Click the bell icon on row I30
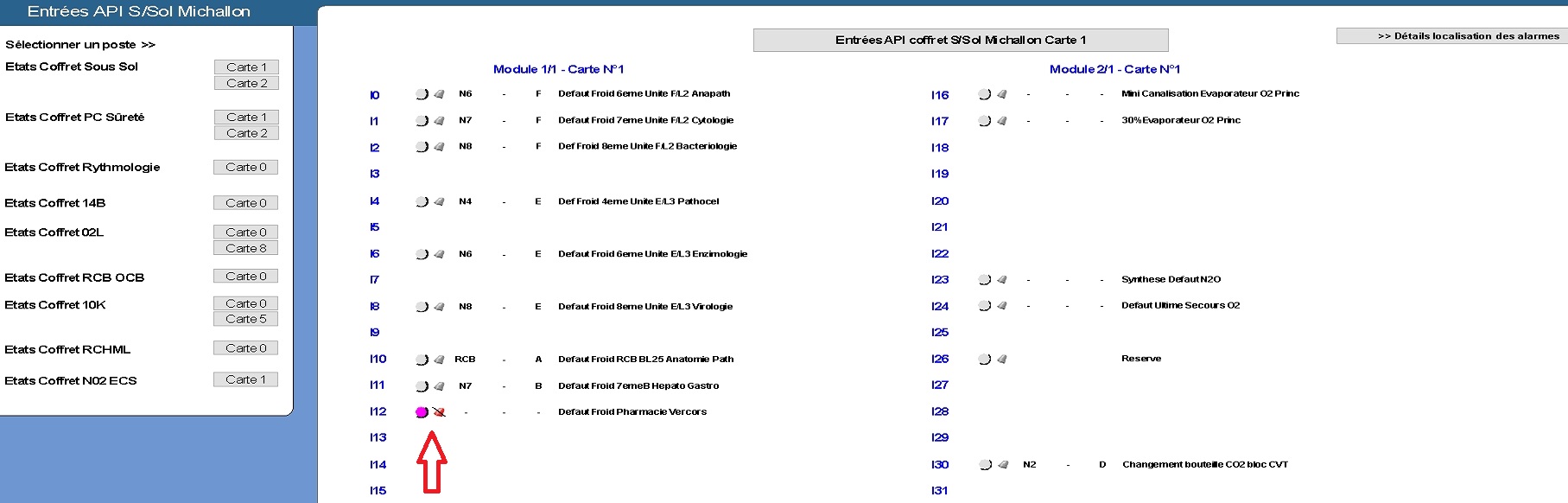Screen dimensions: 1568x503 click(1002, 465)
